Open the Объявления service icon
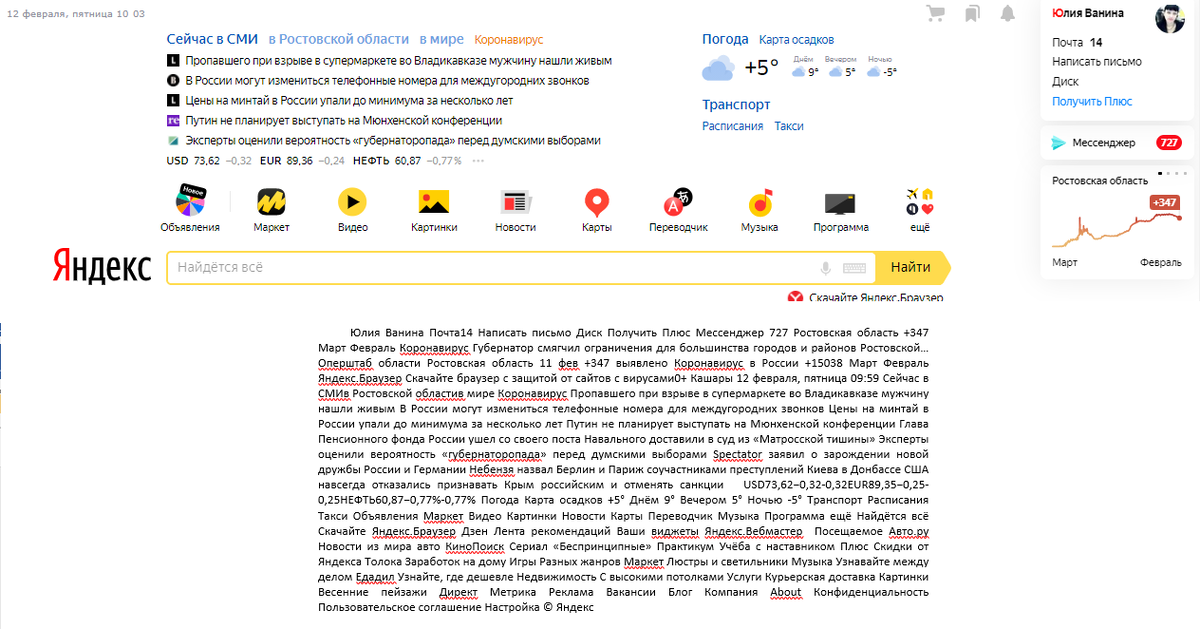The image size is (1200, 629). (x=190, y=201)
